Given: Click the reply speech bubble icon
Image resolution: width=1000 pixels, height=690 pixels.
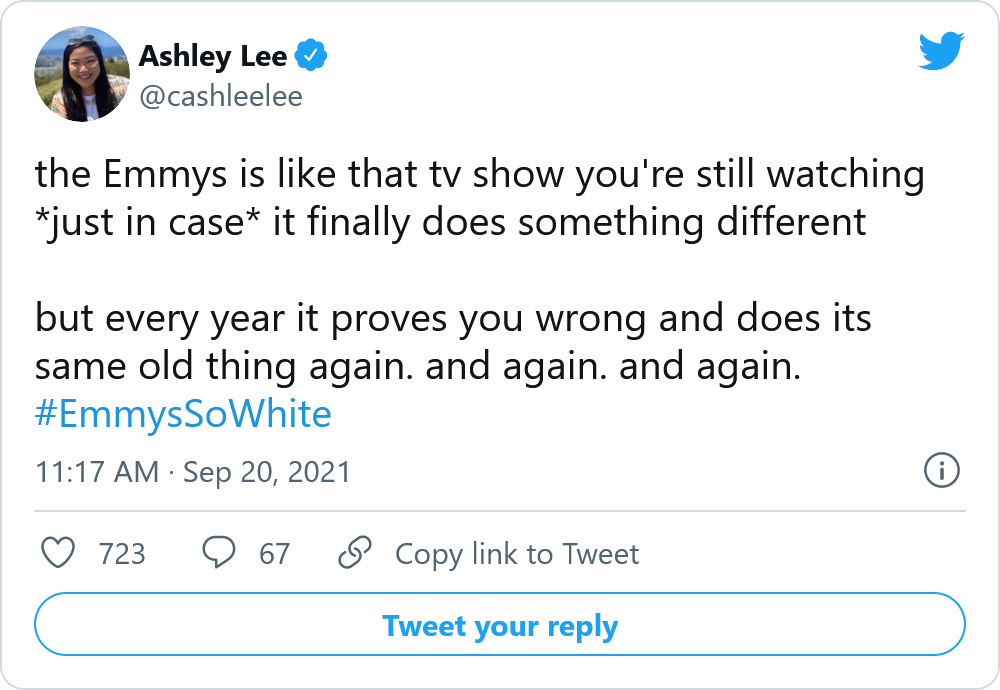Looking at the screenshot, I should 219,553.
